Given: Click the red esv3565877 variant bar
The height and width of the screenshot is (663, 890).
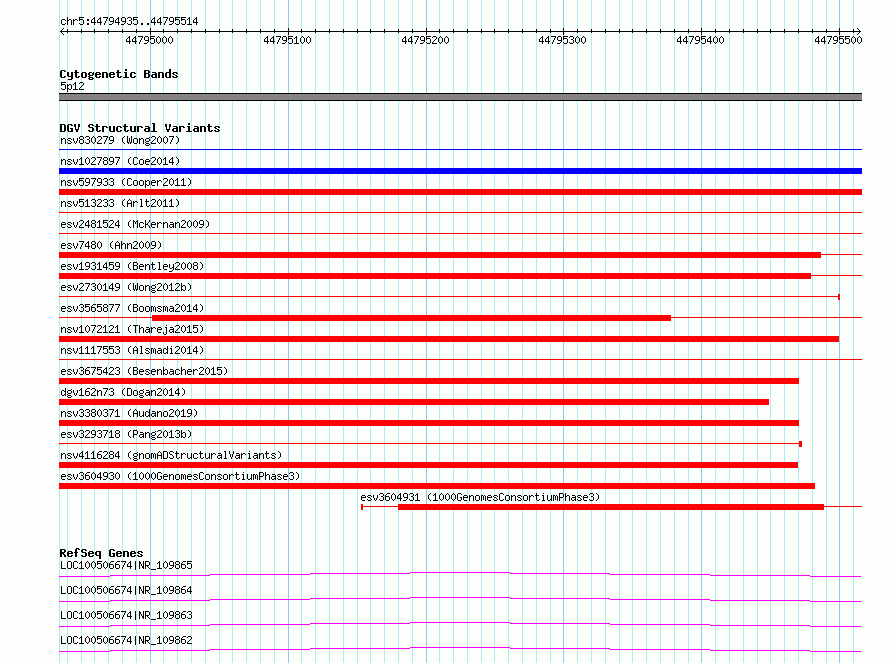Looking at the screenshot, I should [x=412, y=318].
